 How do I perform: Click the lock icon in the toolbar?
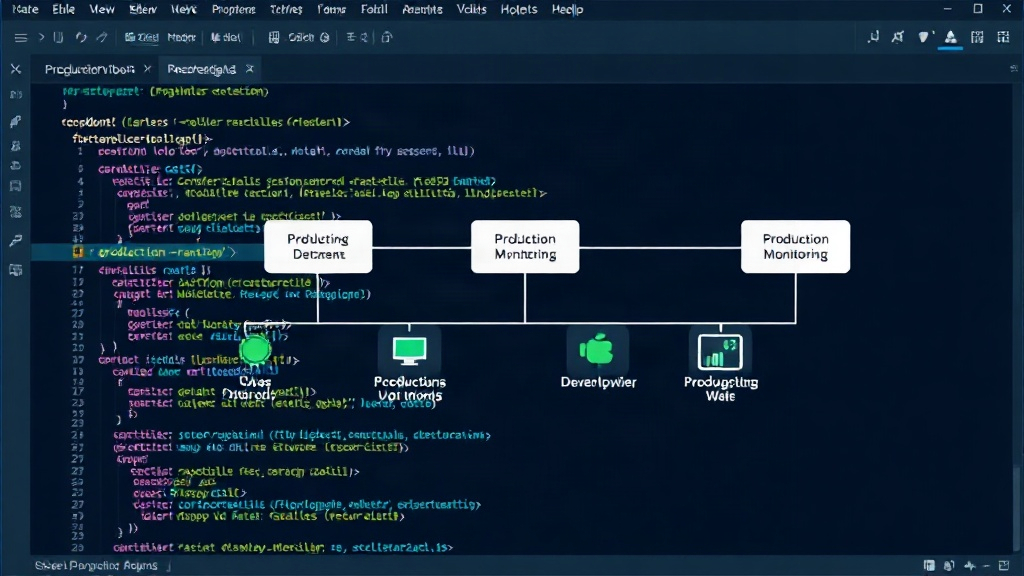pos(387,37)
